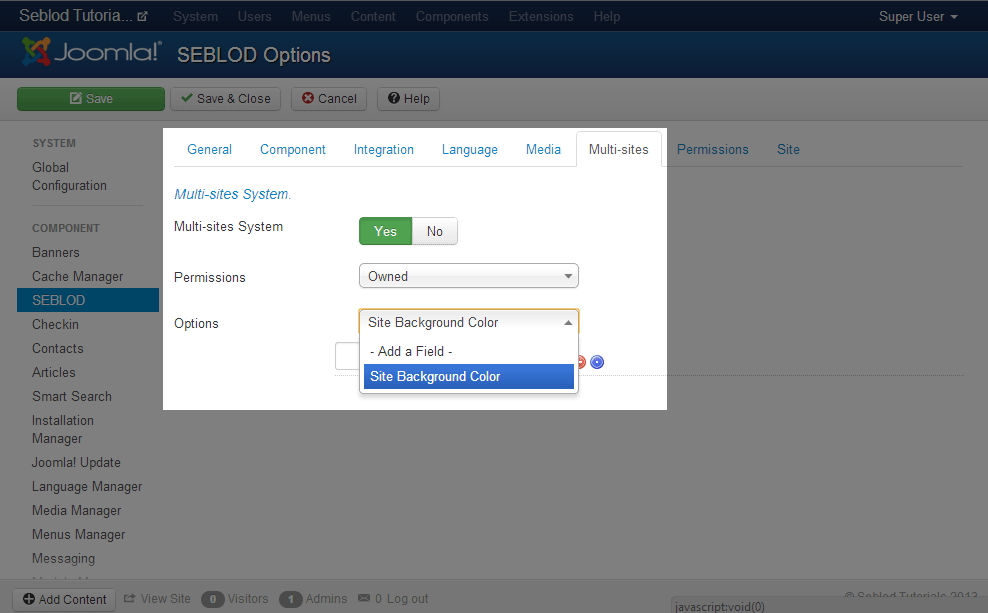Open the Content menu
Screen dimensions: 988x613
(373, 16)
